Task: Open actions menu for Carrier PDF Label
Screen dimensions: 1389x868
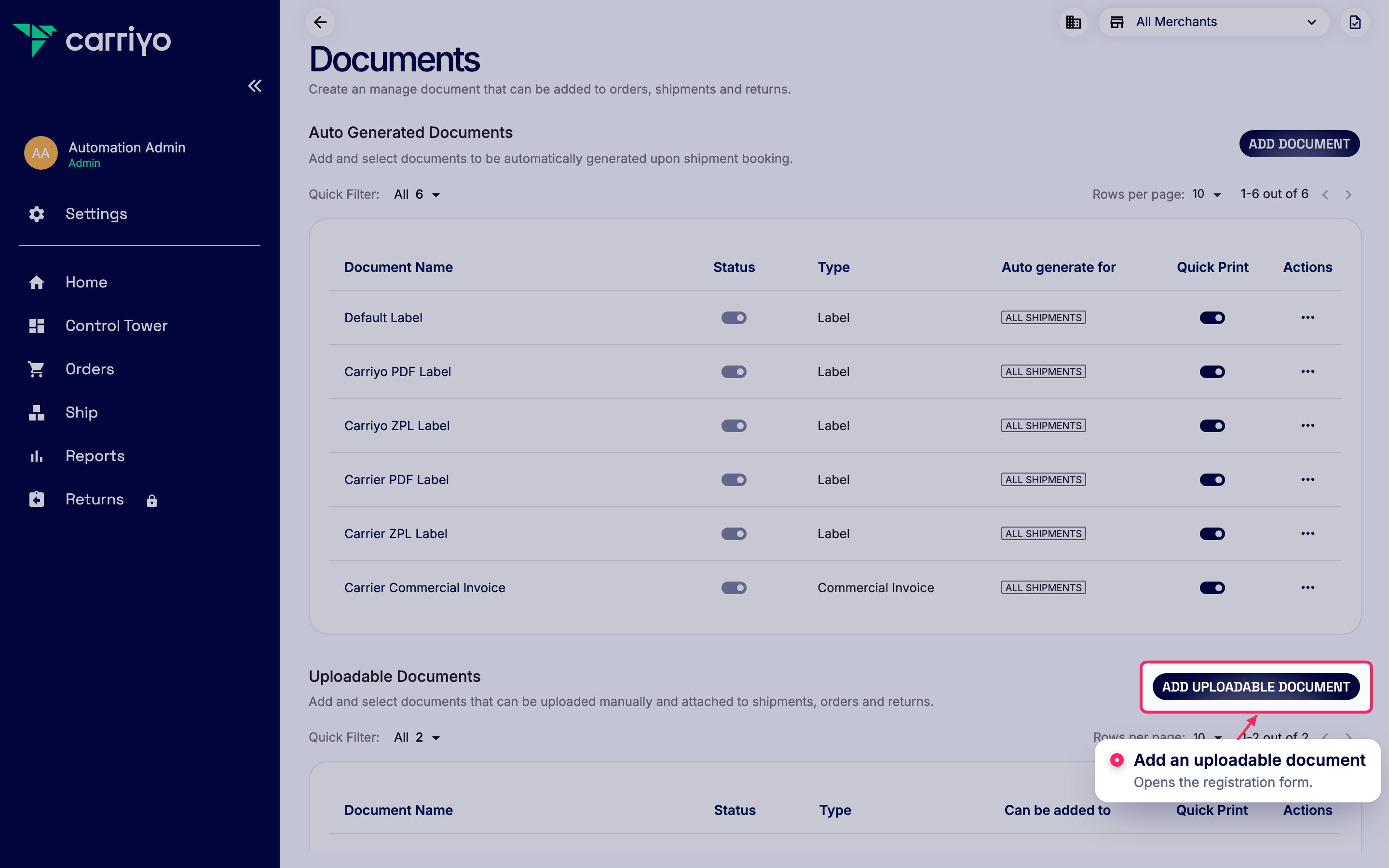Action: [x=1307, y=479]
